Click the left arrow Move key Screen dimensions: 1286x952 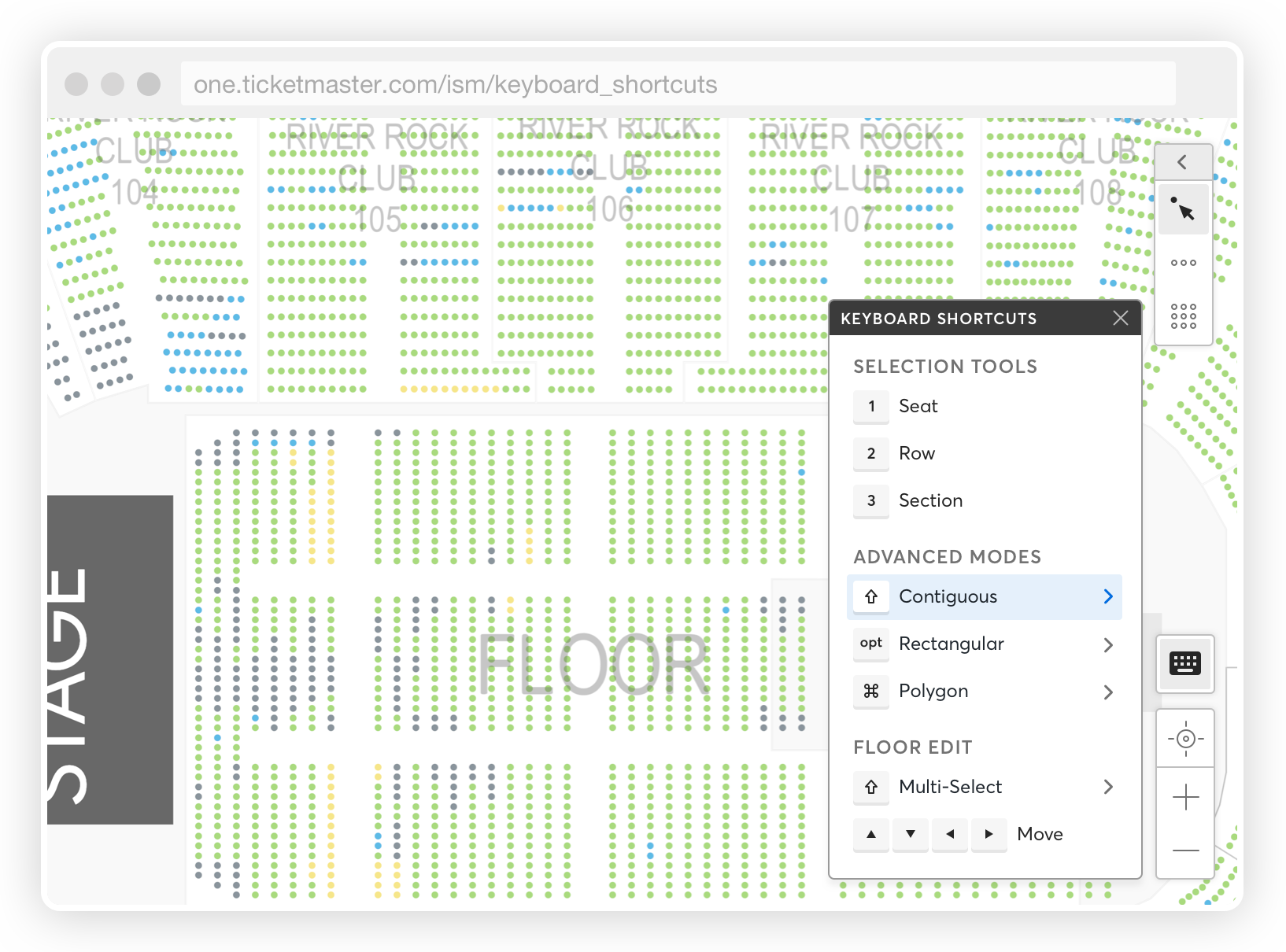point(950,835)
